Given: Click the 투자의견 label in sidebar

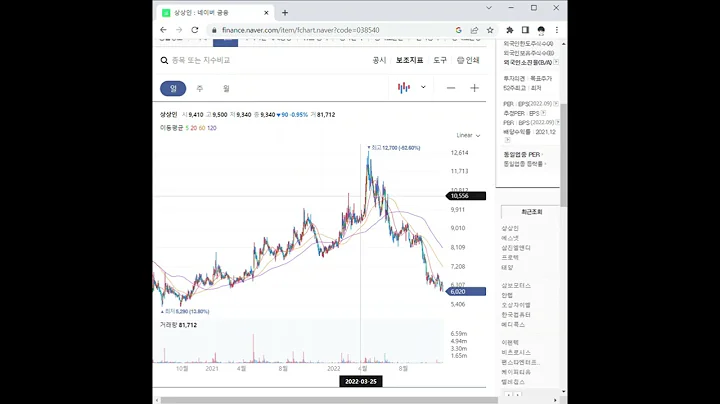Looking at the screenshot, I should (x=514, y=79).
